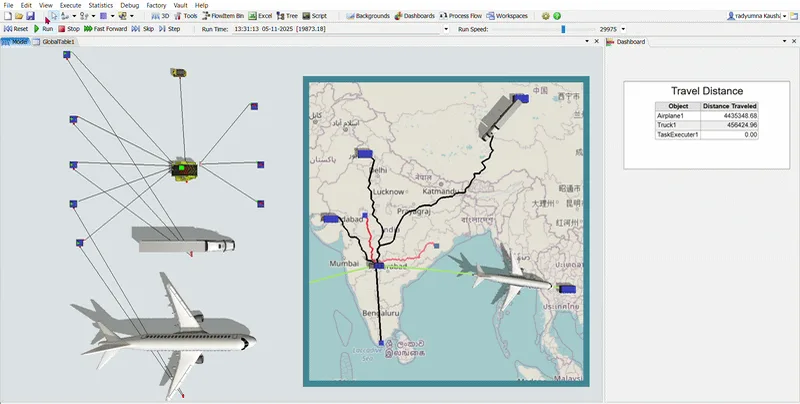Open the Vault menu
800x404 pixels.
tap(181, 5)
